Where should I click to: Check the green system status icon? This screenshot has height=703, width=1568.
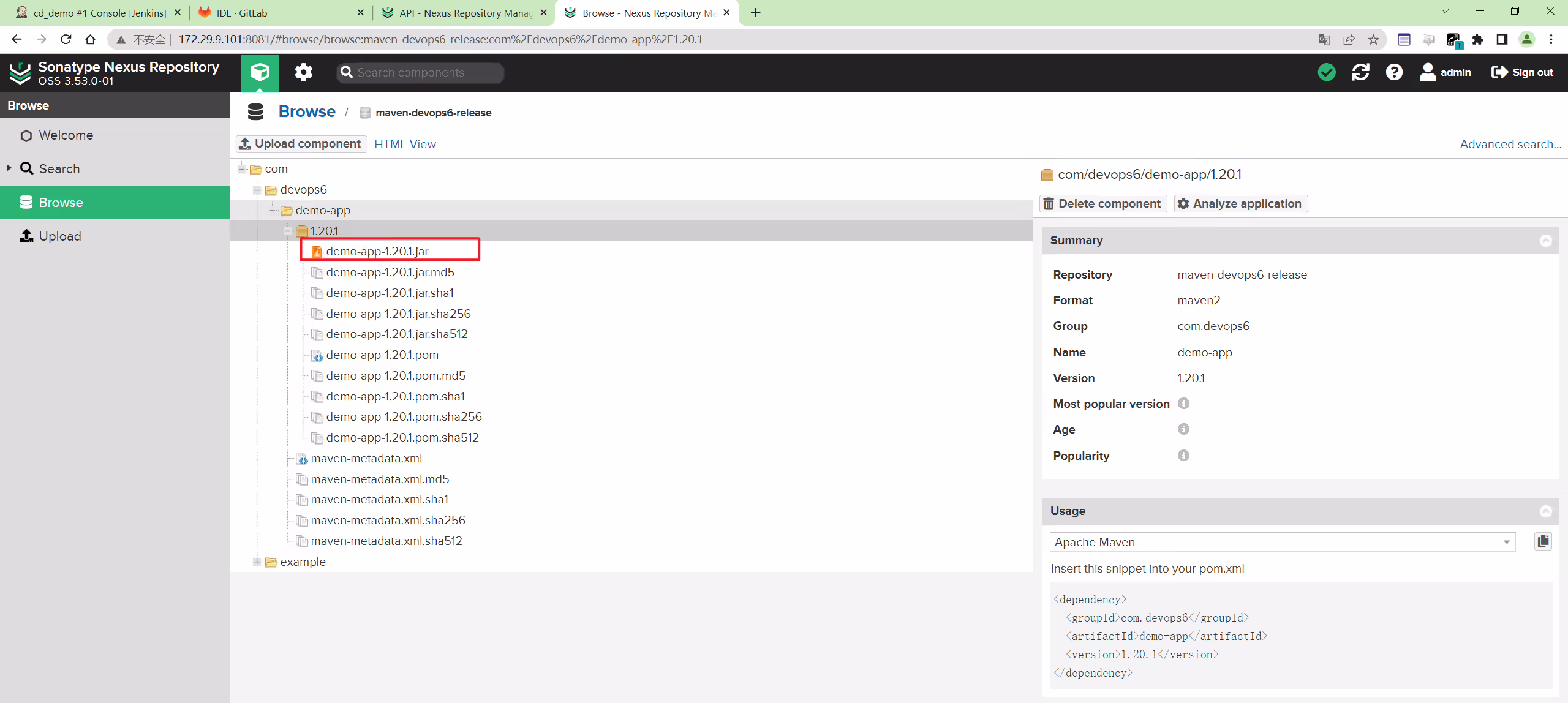[1326, 72]
